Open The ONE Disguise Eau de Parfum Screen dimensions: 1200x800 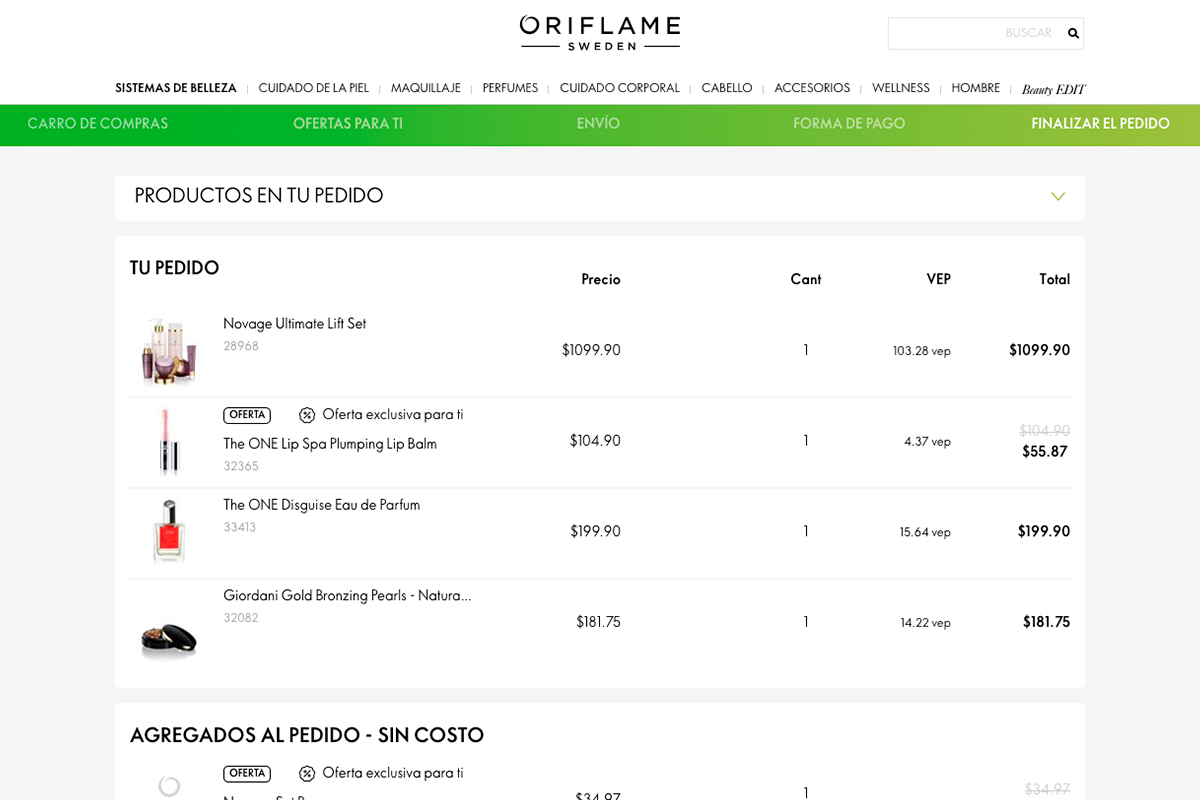point(321,505)
